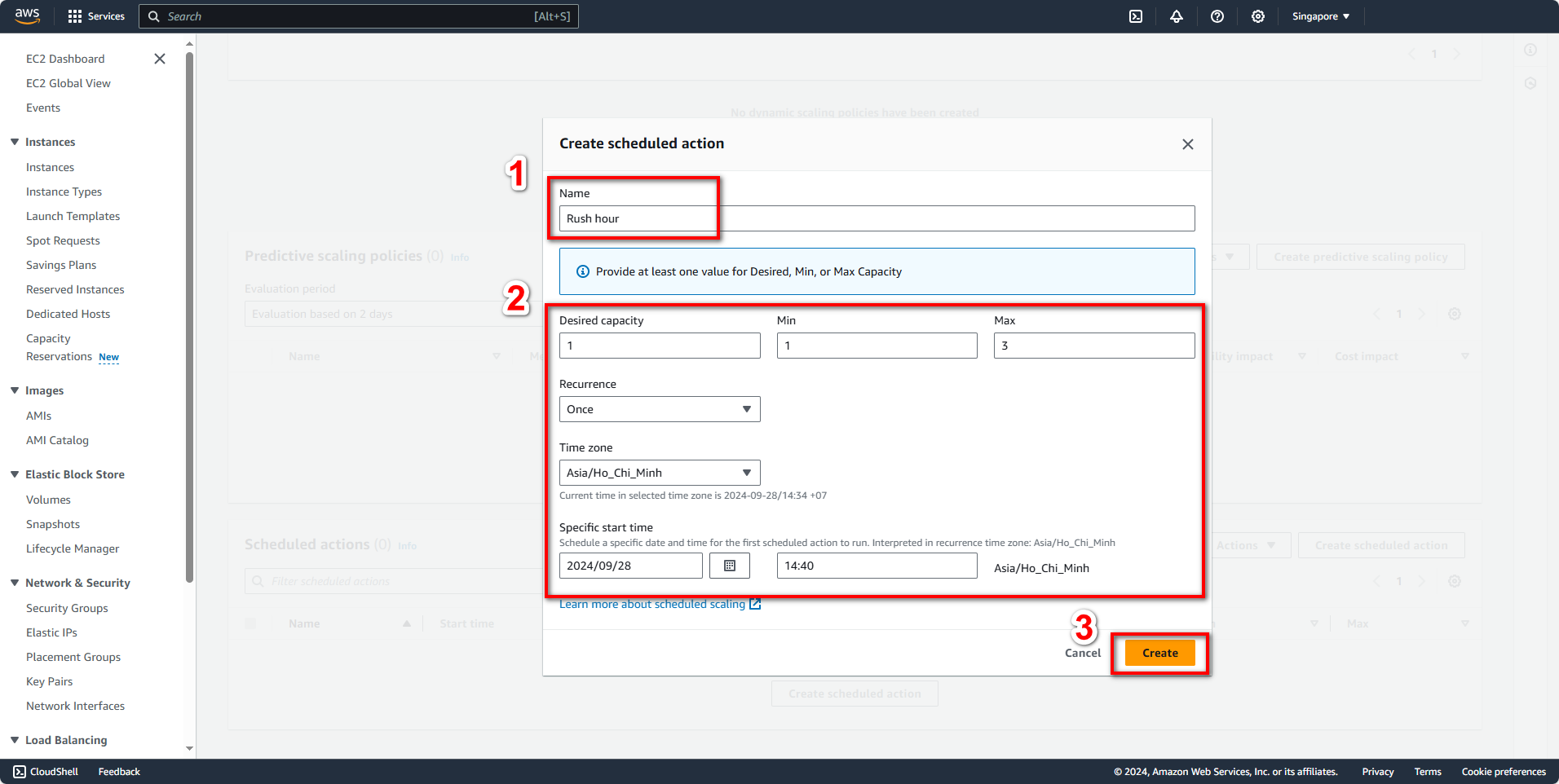Open the table preferences gear for scheduled actions
The height and width of the screenshot is (784, 1559).
[1455, 581]
